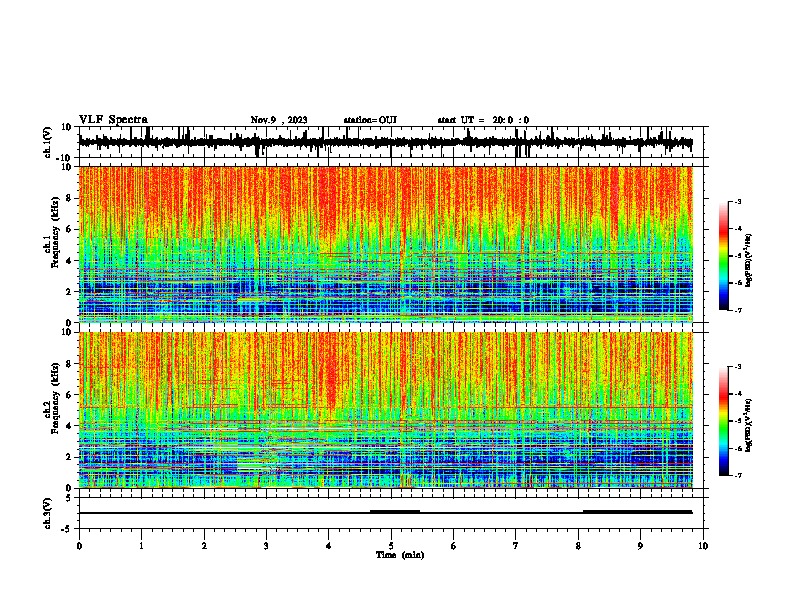Image resolution: width=792 pixels, height=612 pixels.
Task: Click the "-7" label on ch.2 colorbar
Action: (738, 475)
